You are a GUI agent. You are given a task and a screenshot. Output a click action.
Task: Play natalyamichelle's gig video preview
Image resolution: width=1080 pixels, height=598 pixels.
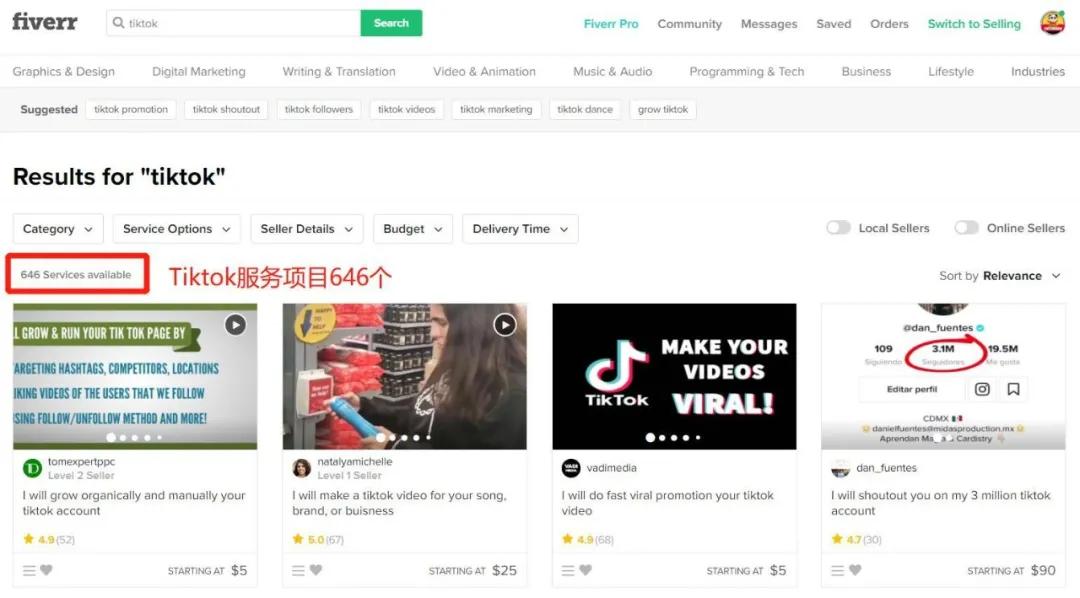(x=505, y=325)
